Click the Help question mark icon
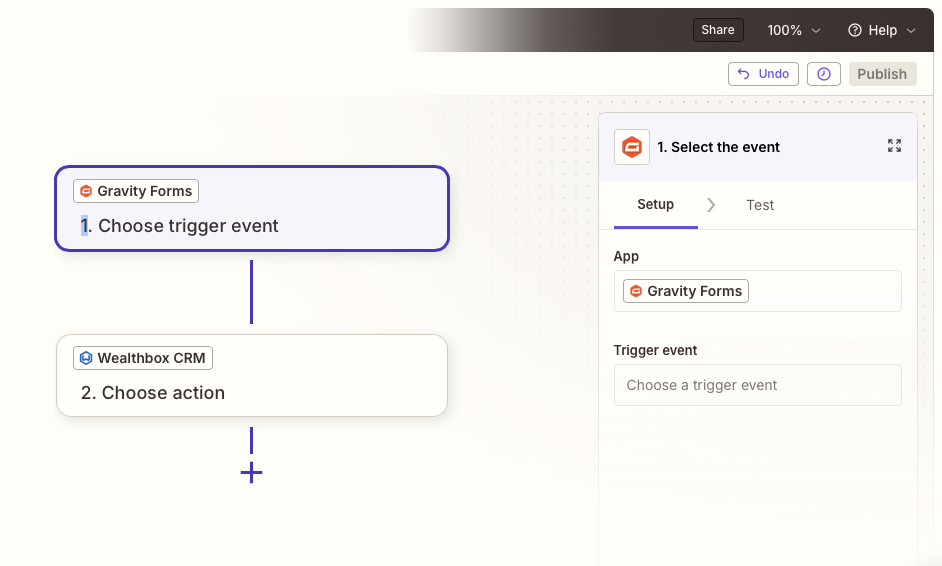 pos(854,30)
